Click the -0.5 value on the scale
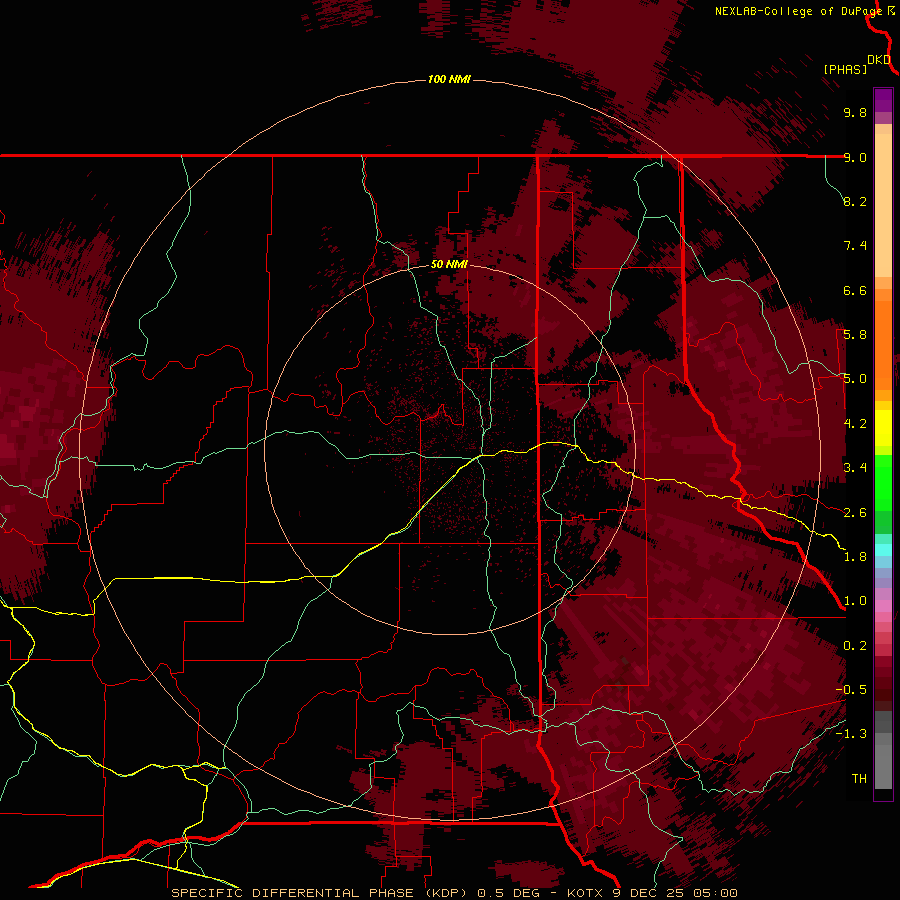Viewport: 900px width, 900px height. pos(851,690)
